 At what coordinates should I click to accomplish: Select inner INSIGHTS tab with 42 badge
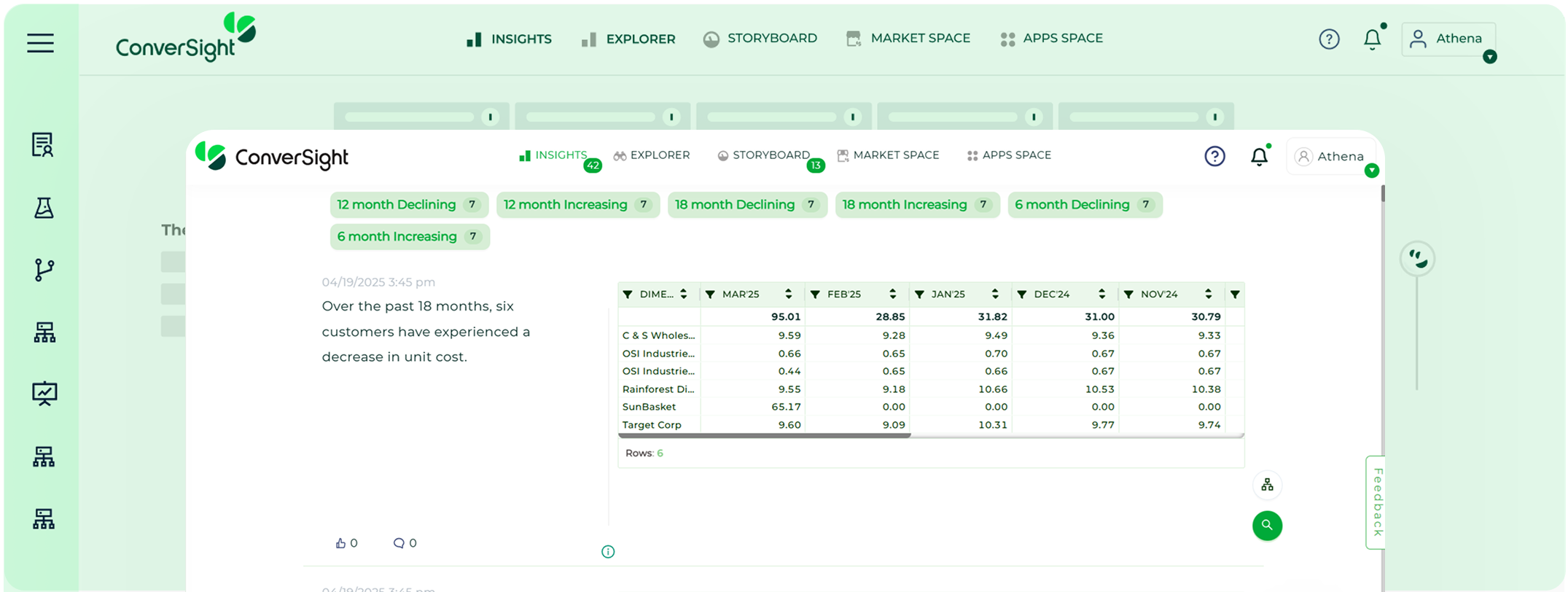[x=553, y=155]
